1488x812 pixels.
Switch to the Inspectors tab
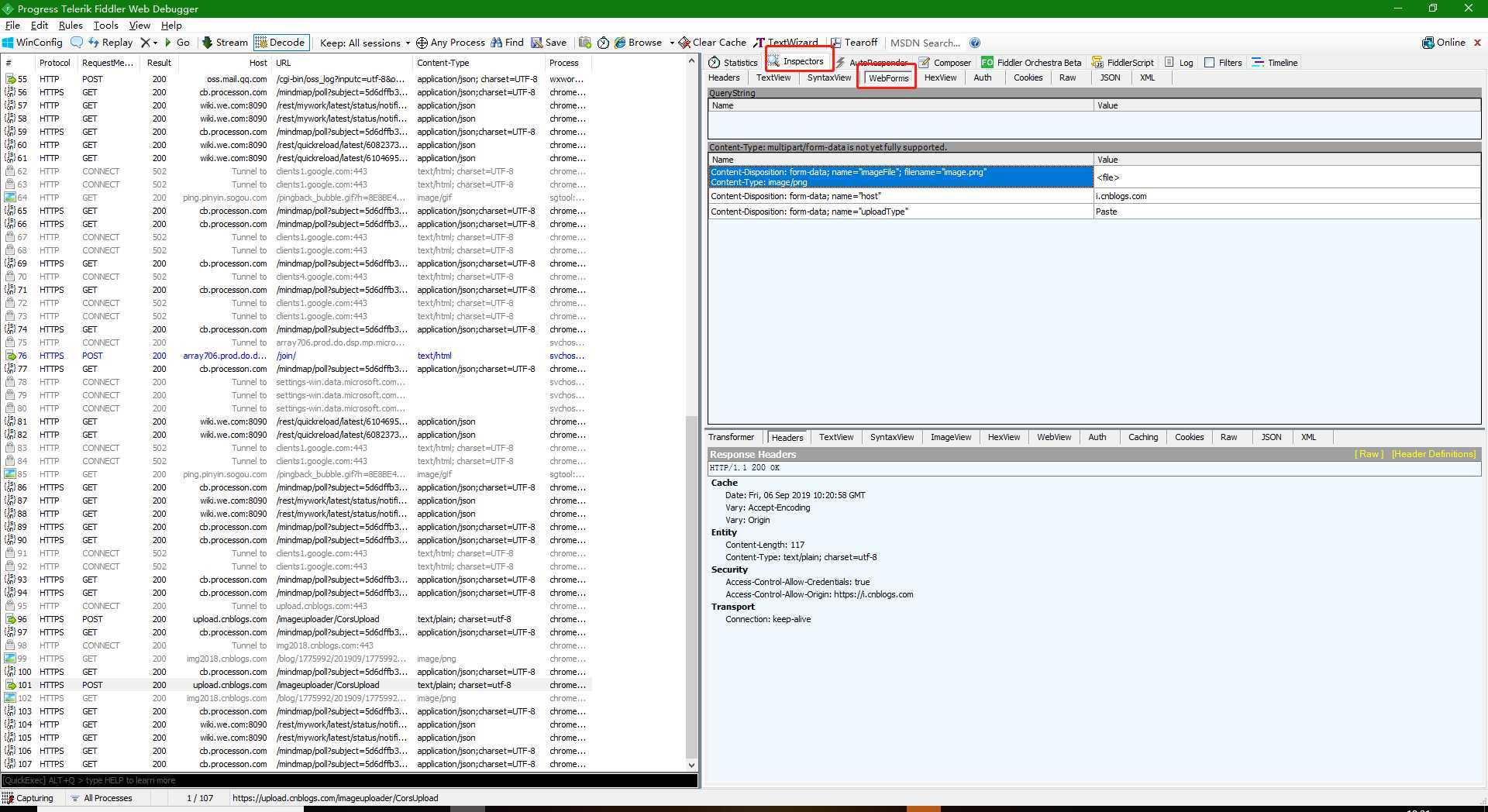[797, 61]
